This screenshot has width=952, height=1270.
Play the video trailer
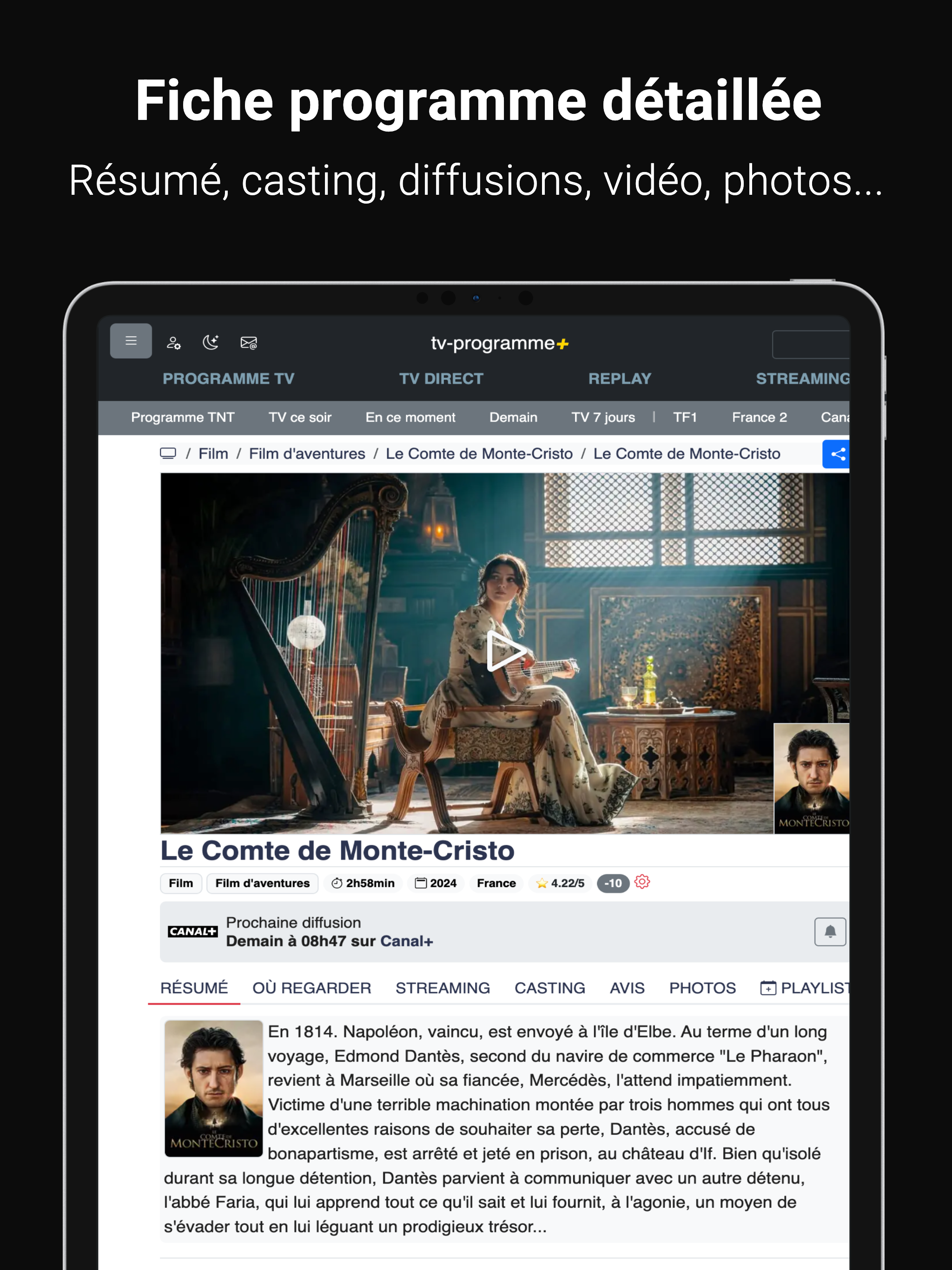click(x=505, y=651)
